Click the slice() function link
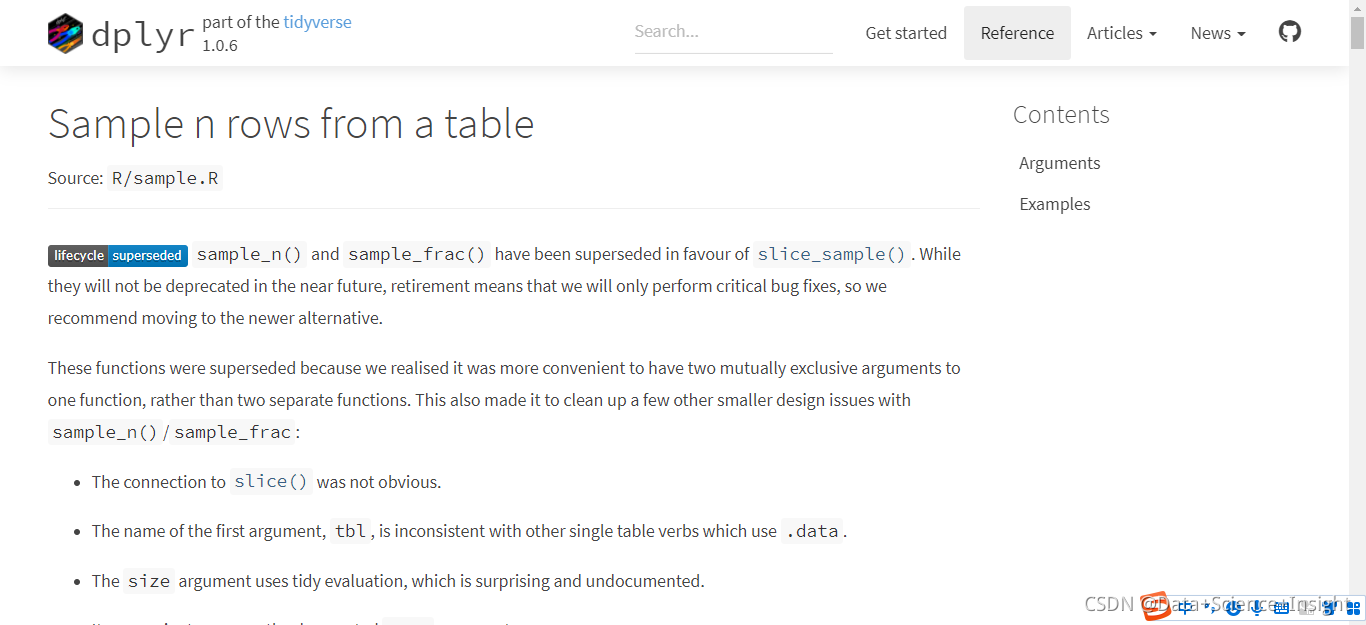The width and height of the screenshot is (1366, 625). click(x=271, y=481)
